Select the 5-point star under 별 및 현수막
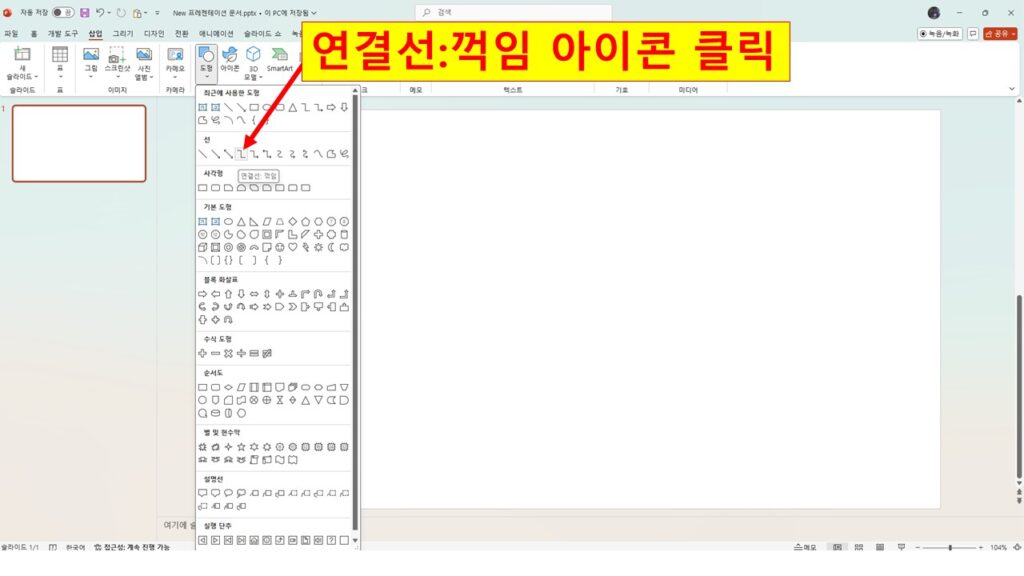This screenshot has width=1024, height=576. tap(241, 447)
